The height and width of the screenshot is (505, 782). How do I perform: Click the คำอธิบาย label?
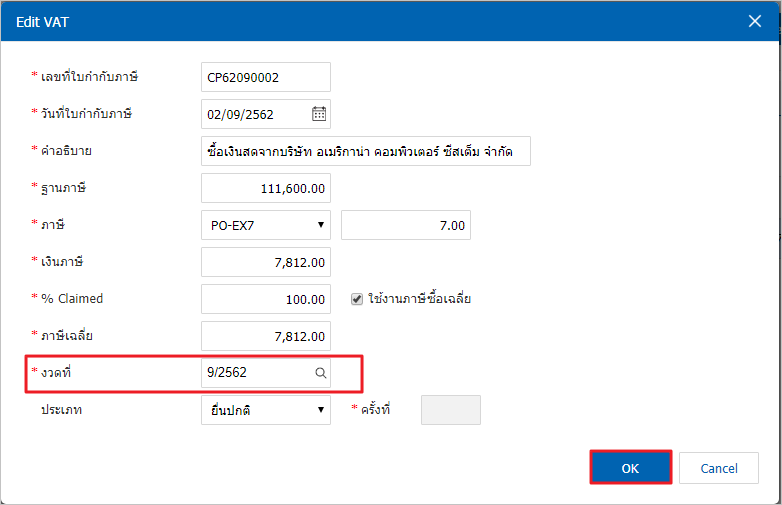pos(66,151)
